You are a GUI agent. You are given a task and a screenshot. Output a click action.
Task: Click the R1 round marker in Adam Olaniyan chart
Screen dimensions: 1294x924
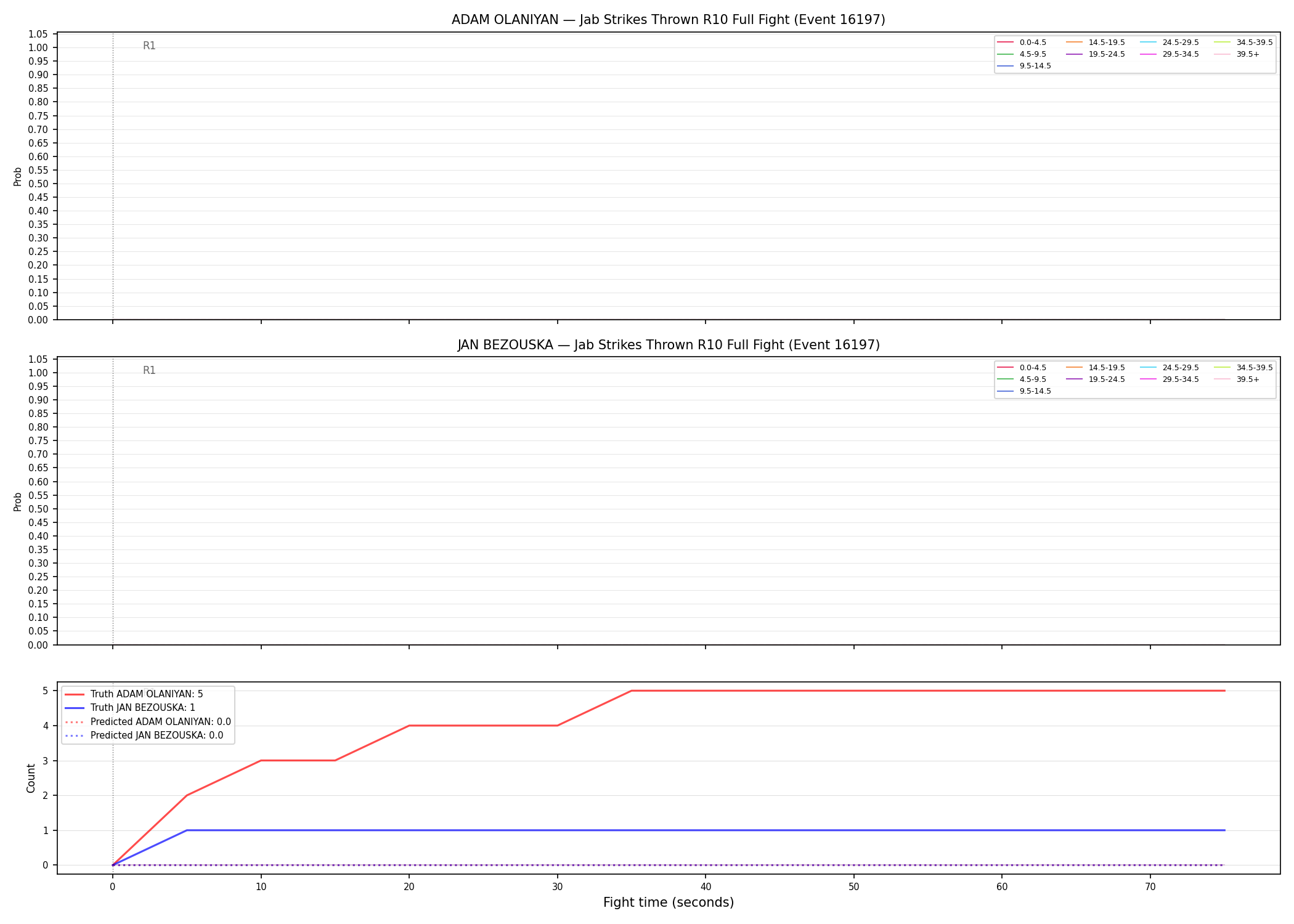point(149,46)
